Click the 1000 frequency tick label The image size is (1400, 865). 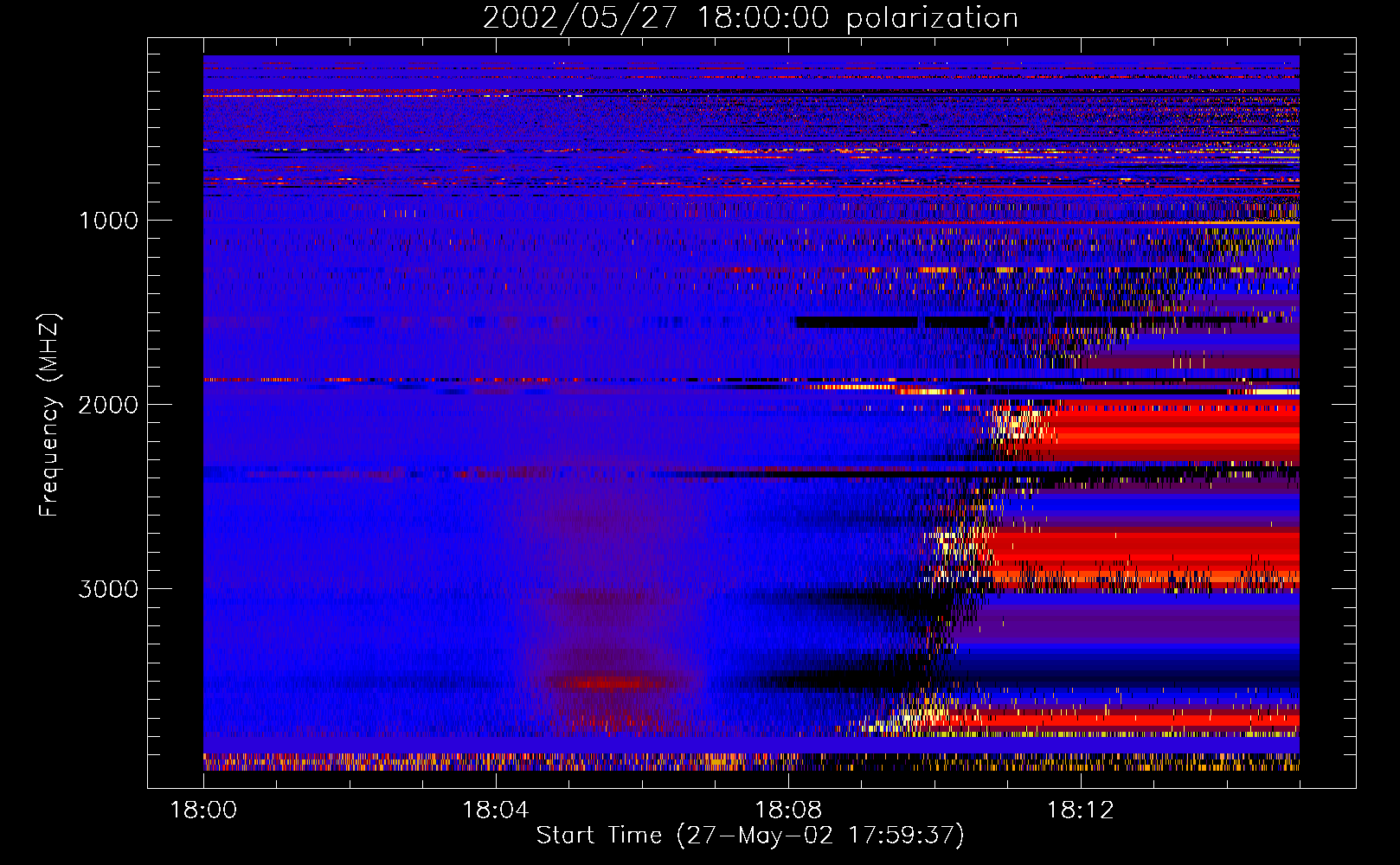(x=108, y=221)
